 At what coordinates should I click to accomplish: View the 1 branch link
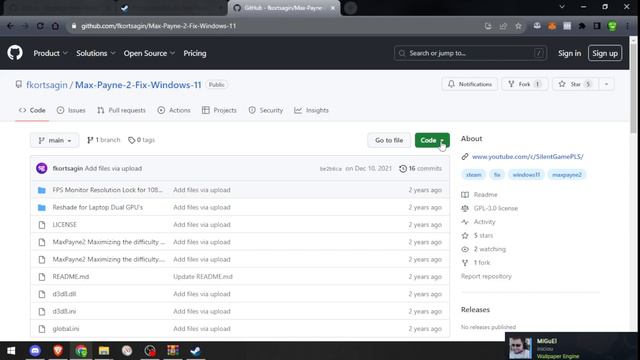(x=104, y=140)
